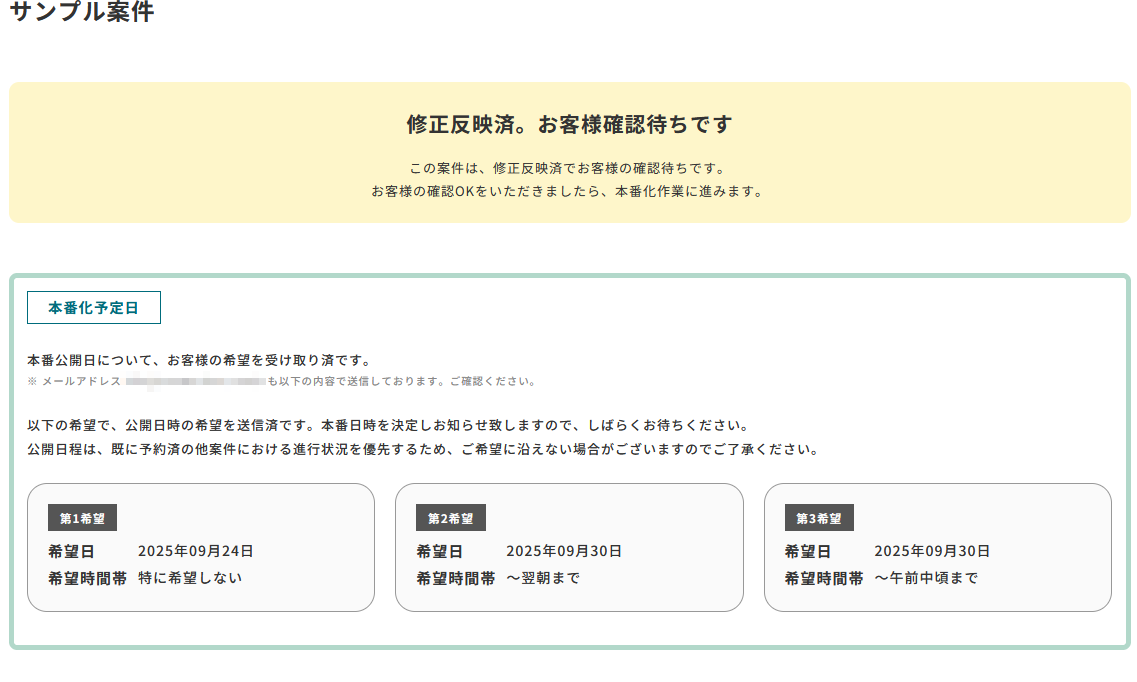Viewport: 1137px width, 682px height.
Task: Click the 希望時間帯 label in the 第1希望 card
Action: tap(87, 578)
